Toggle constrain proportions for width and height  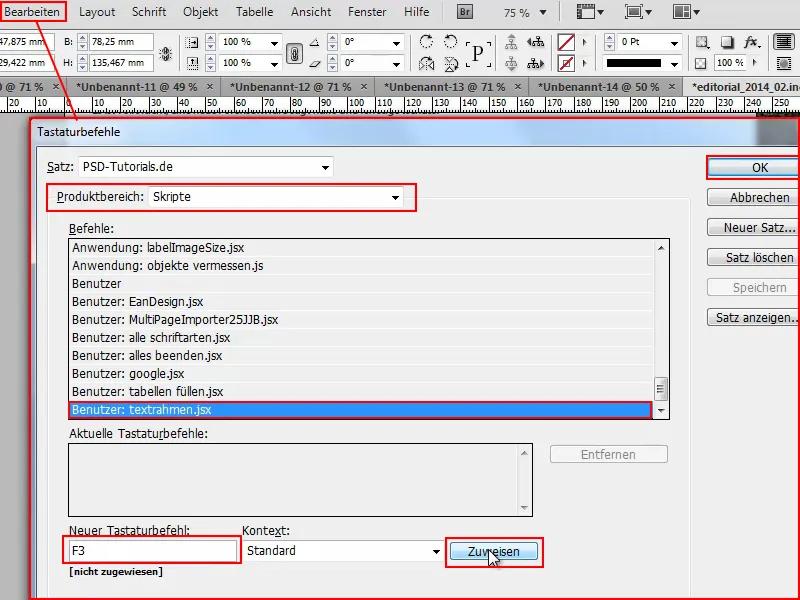[x=165, y=53]
